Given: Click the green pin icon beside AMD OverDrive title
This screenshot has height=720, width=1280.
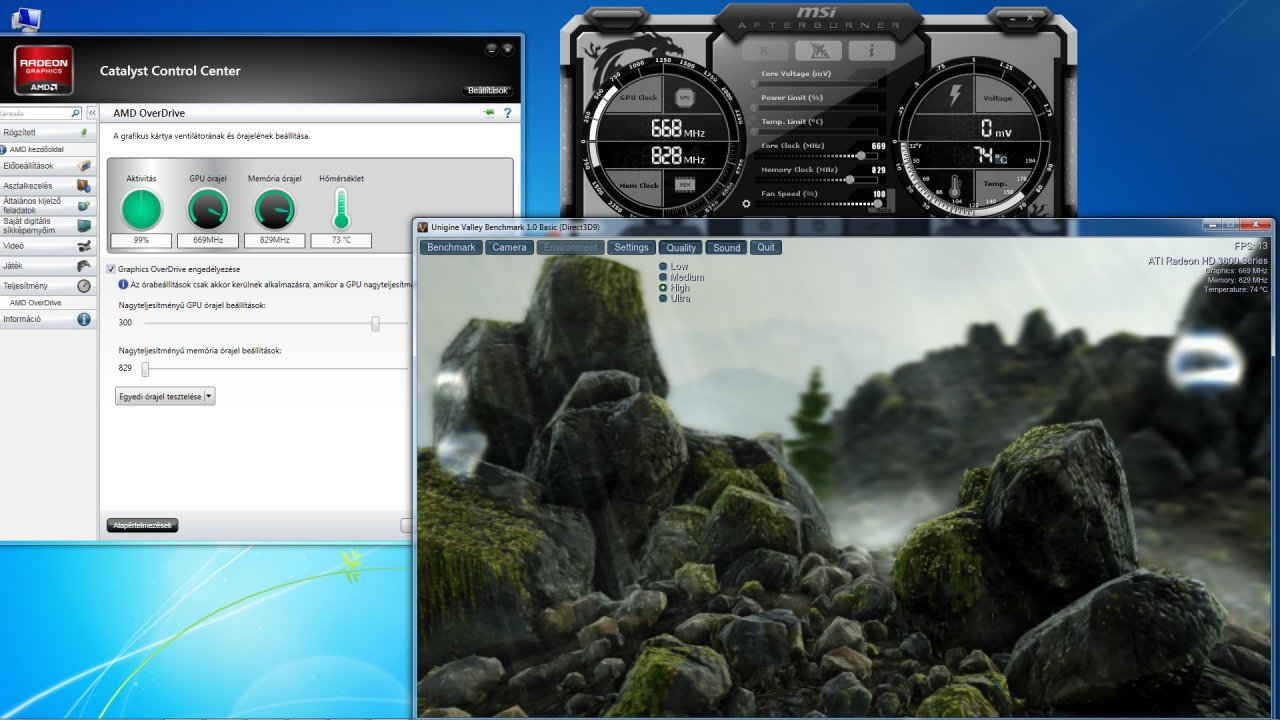Looking at the screenshot, I should (488, 113).
